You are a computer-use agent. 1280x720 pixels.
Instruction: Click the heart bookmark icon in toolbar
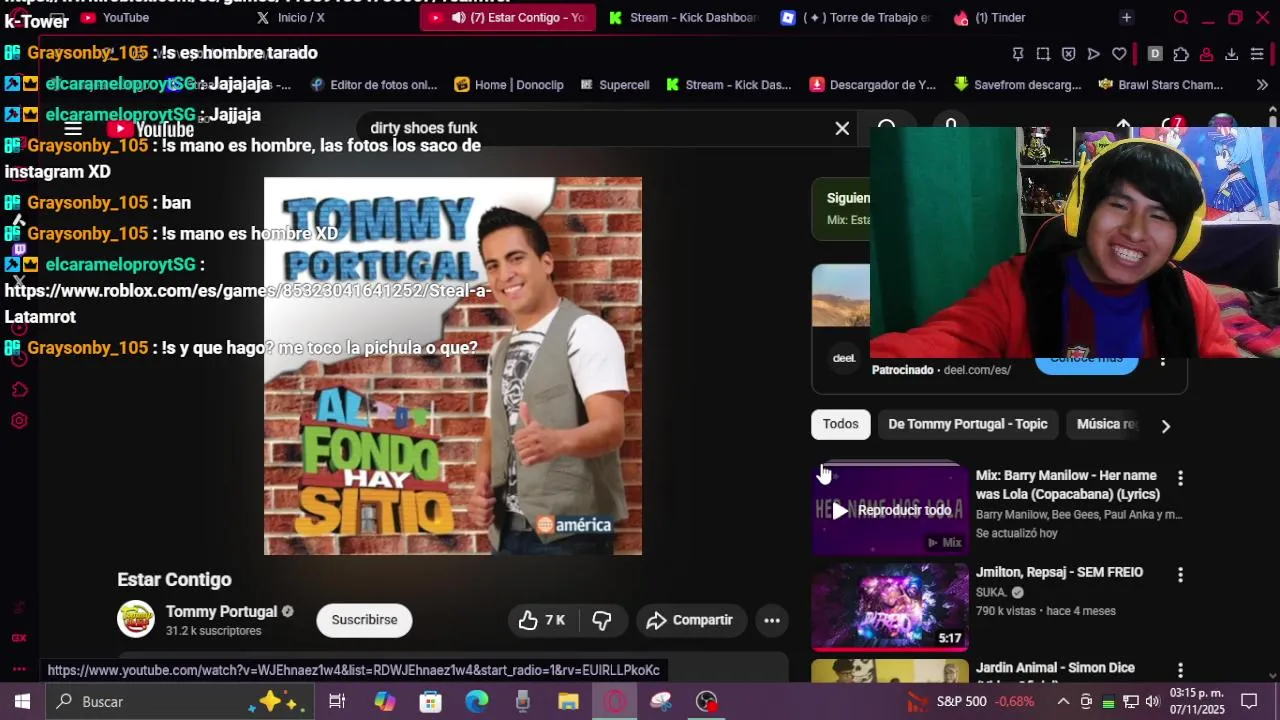[x=1119, y=54]
